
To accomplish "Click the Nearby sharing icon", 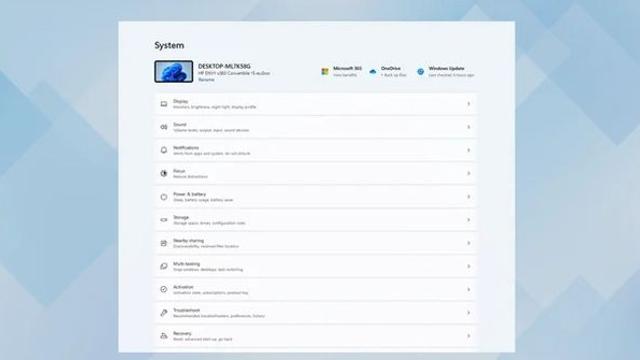I will [x=164, y=243].
